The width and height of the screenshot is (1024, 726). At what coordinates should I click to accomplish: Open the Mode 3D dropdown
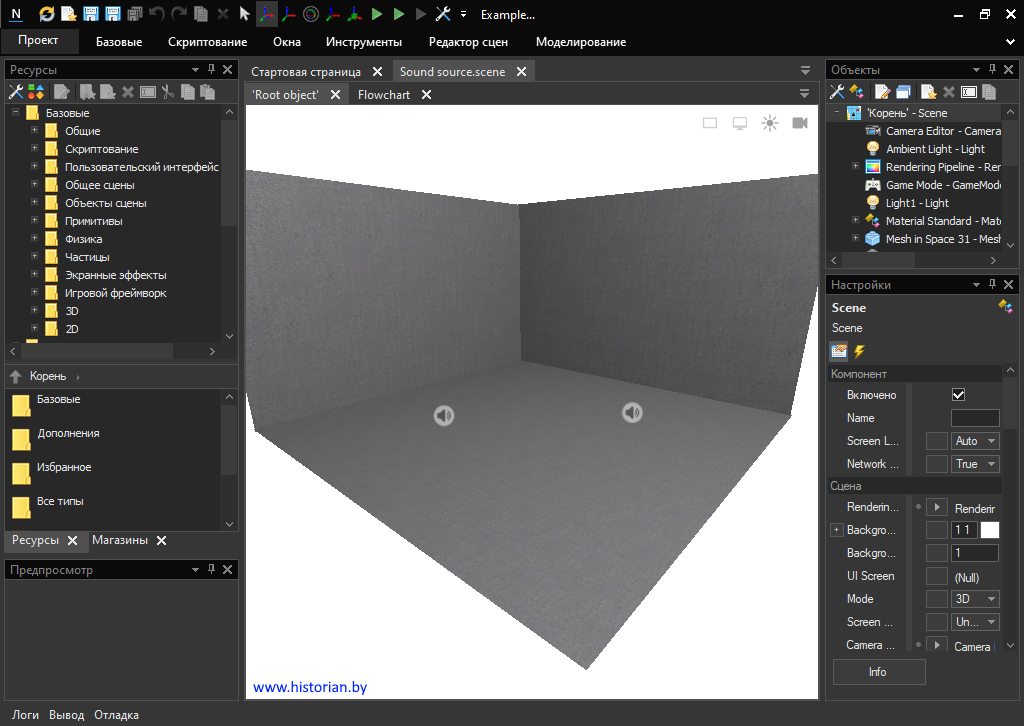(x=975, y=599)
